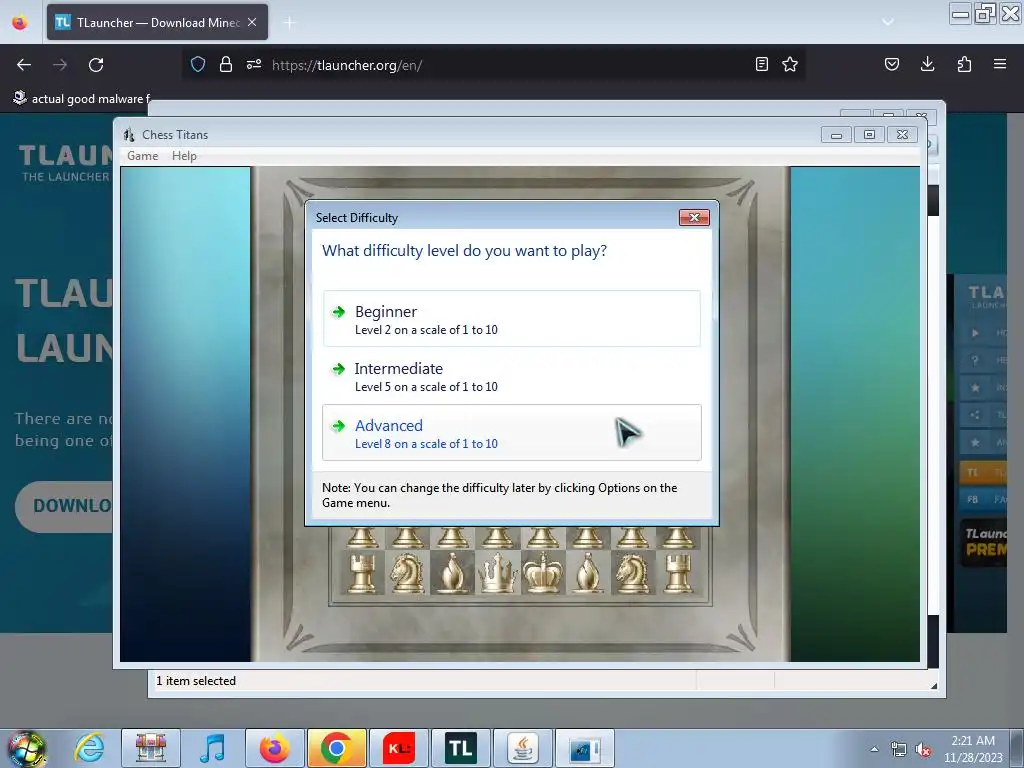
Task: Select the Beginner difficulty level
Action: coord(511,319)
